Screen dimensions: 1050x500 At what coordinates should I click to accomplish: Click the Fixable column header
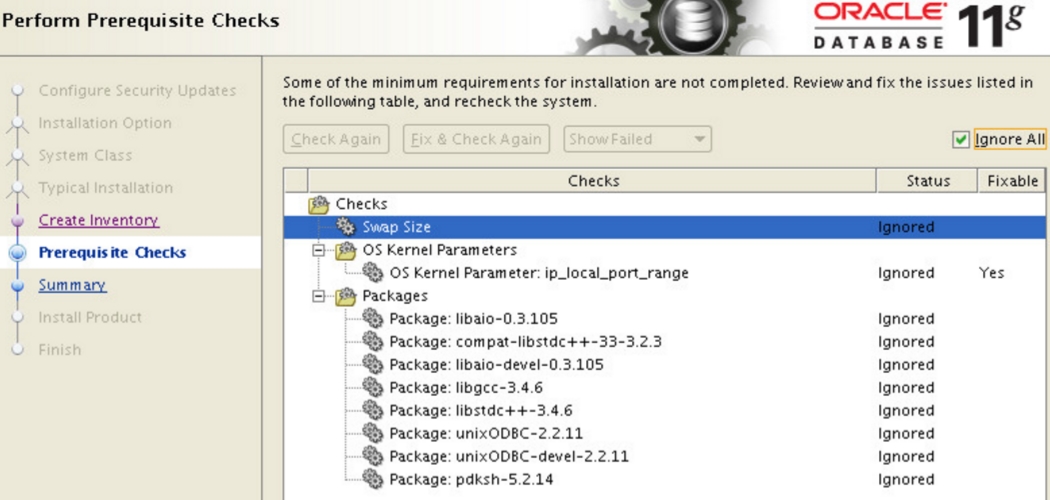point(1011,181)
